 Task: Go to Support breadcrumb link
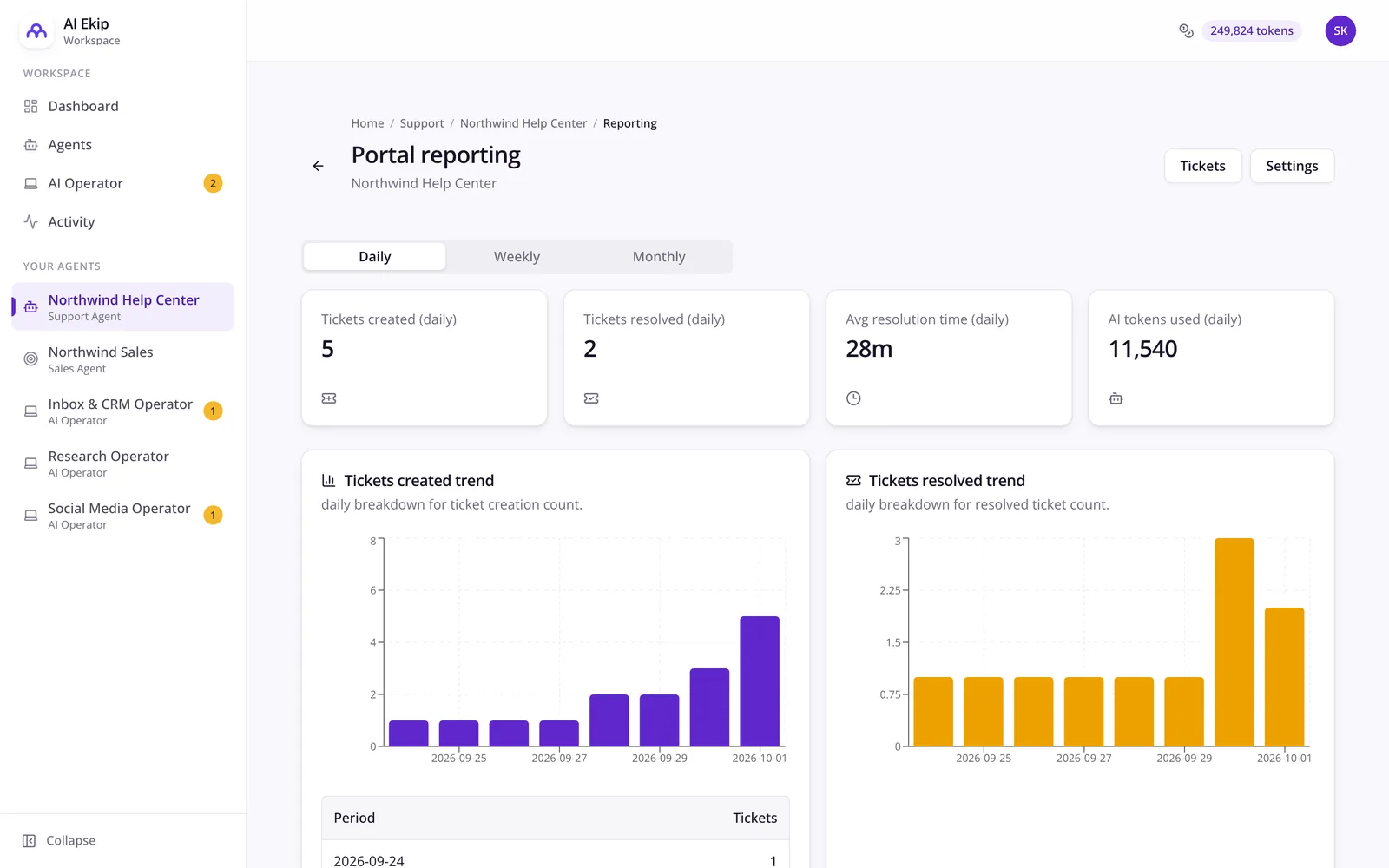422,123
